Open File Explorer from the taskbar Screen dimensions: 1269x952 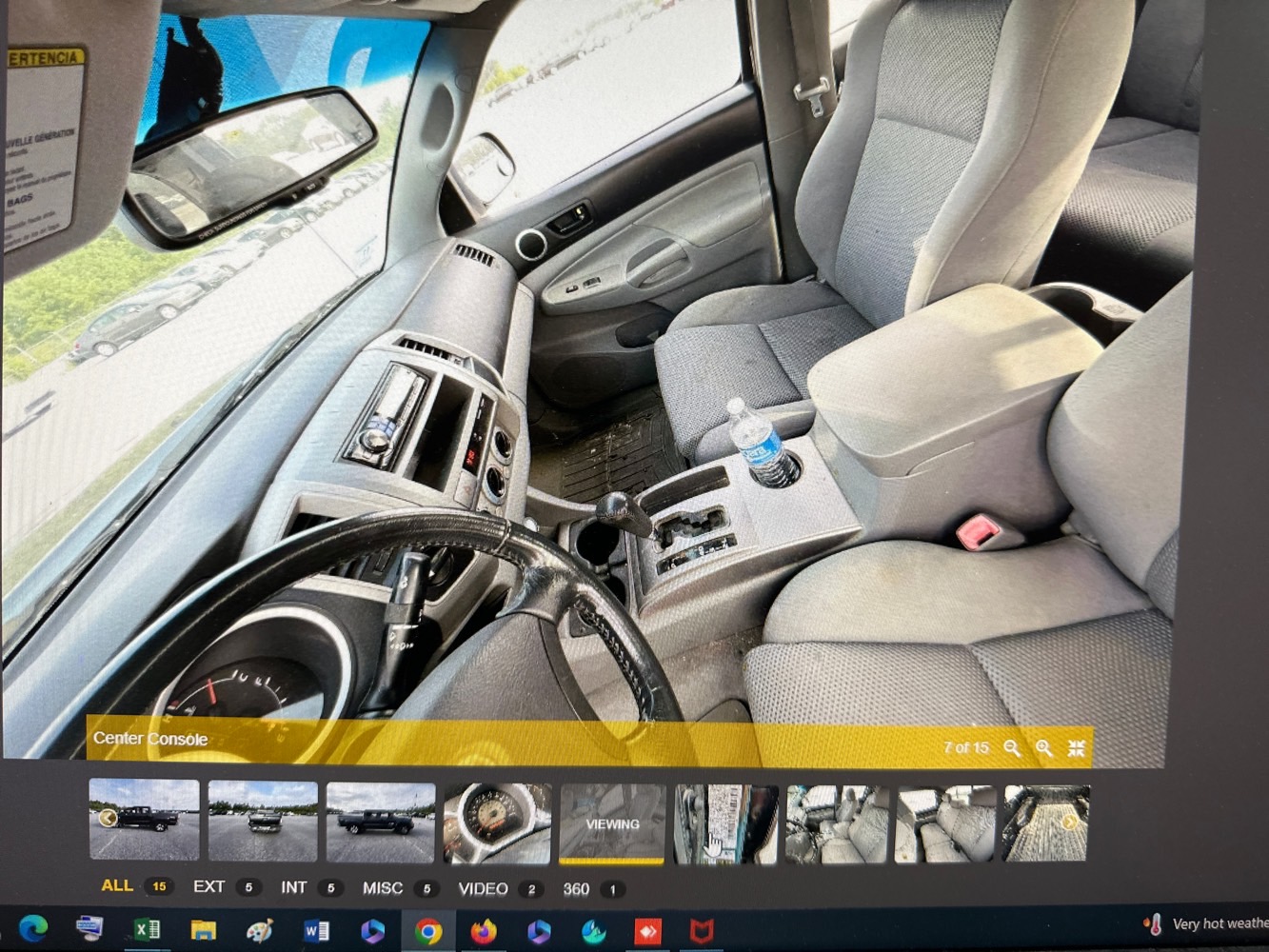click(x=203, y=929)
